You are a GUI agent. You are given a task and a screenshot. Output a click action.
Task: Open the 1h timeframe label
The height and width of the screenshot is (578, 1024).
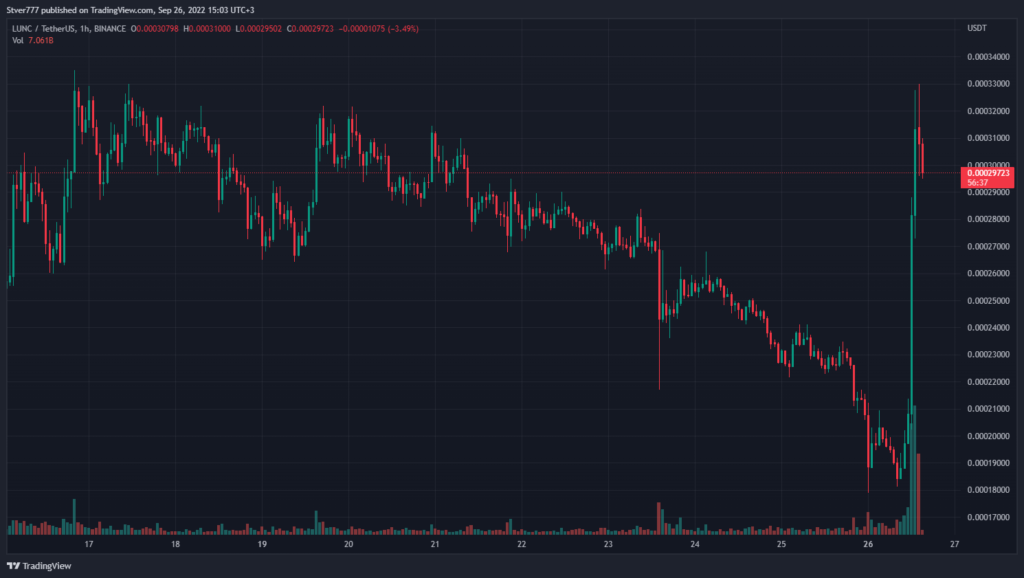85,29
